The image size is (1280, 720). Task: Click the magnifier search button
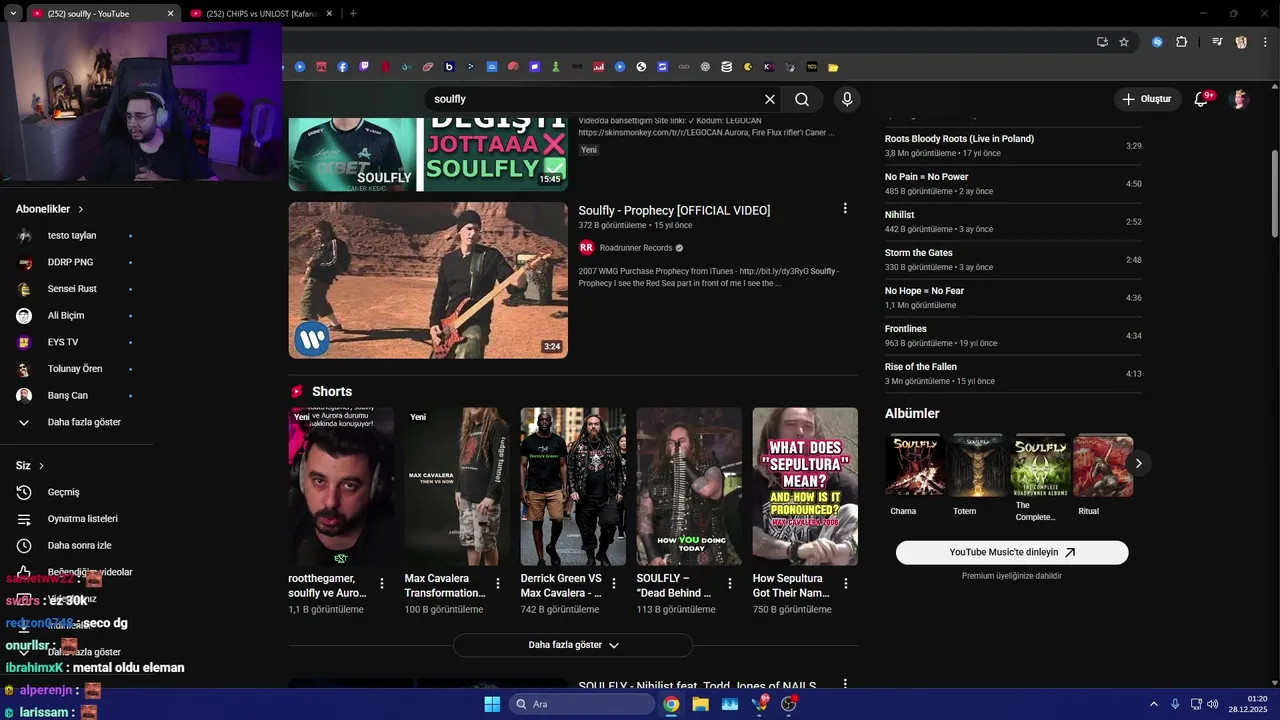pos(802,99)
